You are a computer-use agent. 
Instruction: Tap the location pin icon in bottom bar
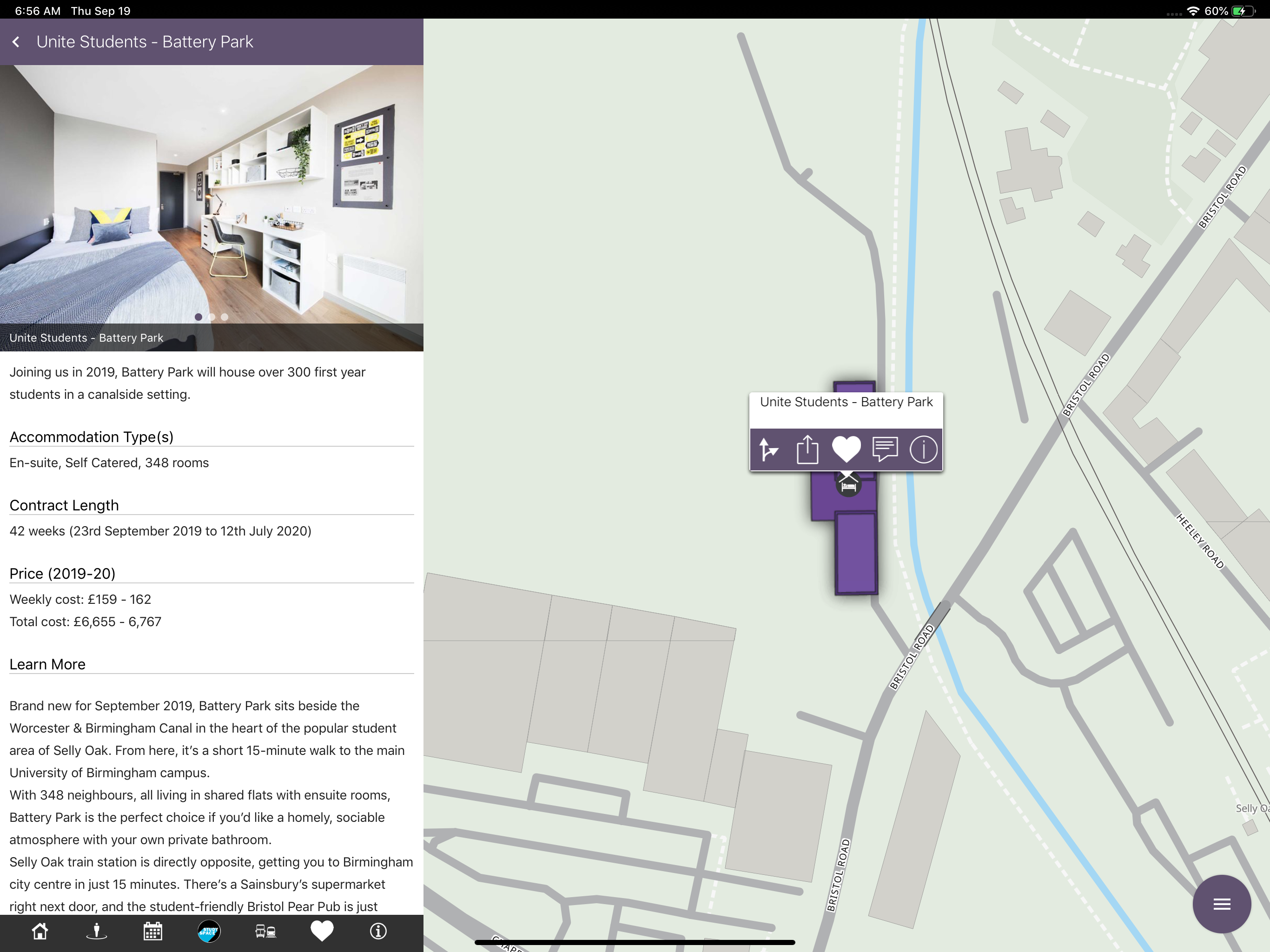[96, 931]
